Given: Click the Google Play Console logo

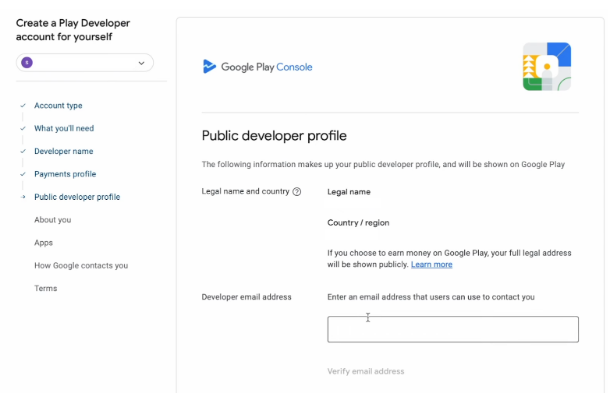Looking at the screenshot, I should tap(258, 67).
